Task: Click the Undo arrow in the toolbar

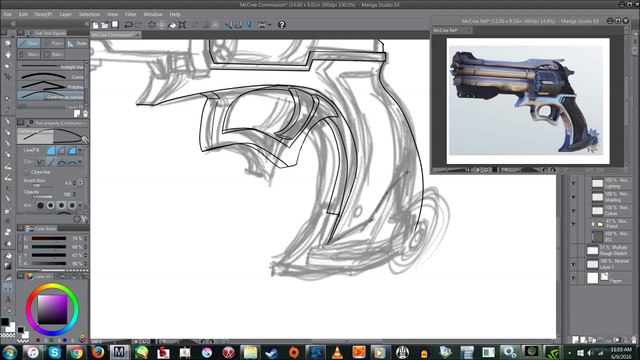Action: [x=128, y=25]
